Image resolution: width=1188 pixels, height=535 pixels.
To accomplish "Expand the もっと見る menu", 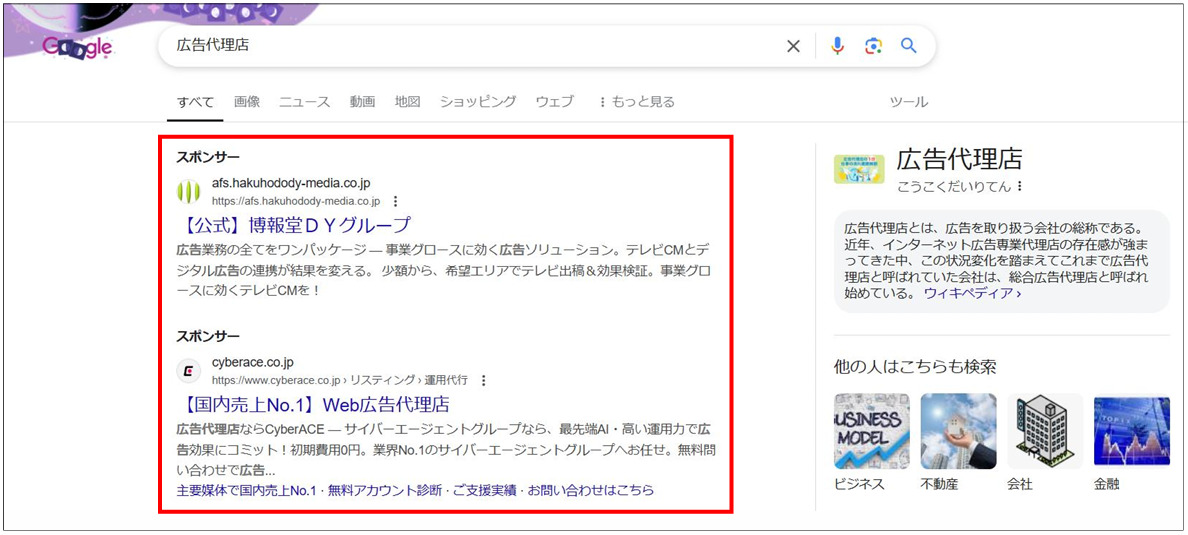I will click(636, 102).
